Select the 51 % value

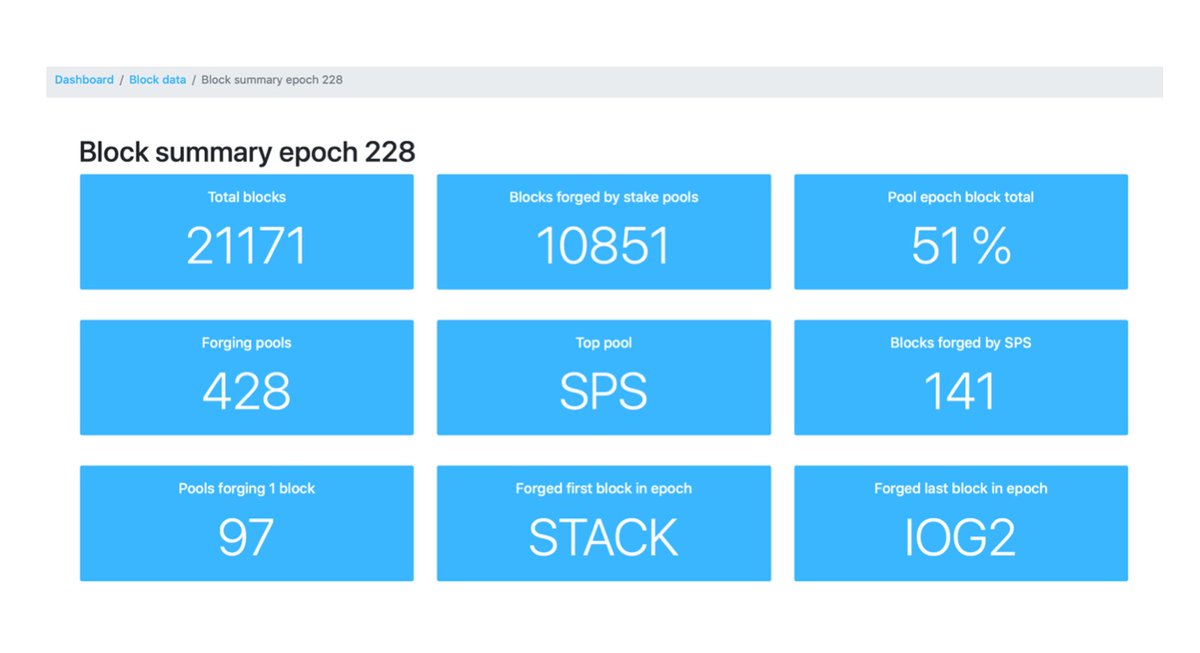click(961, 246)
